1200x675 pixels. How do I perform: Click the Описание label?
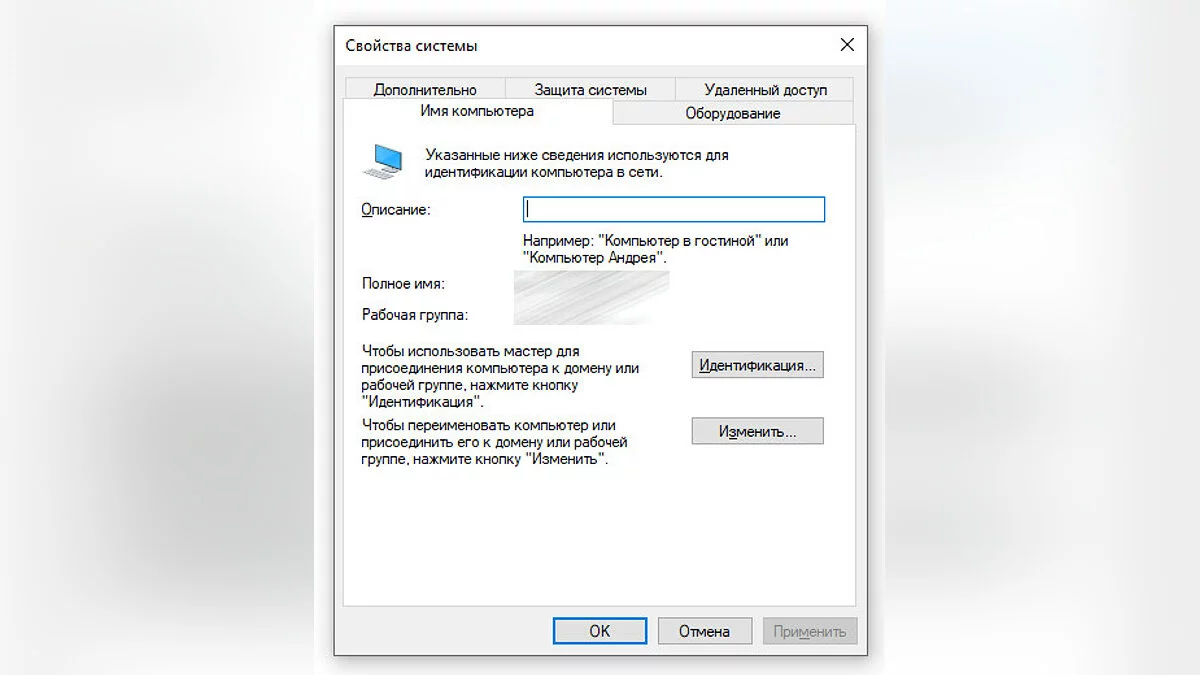(395, 209)
